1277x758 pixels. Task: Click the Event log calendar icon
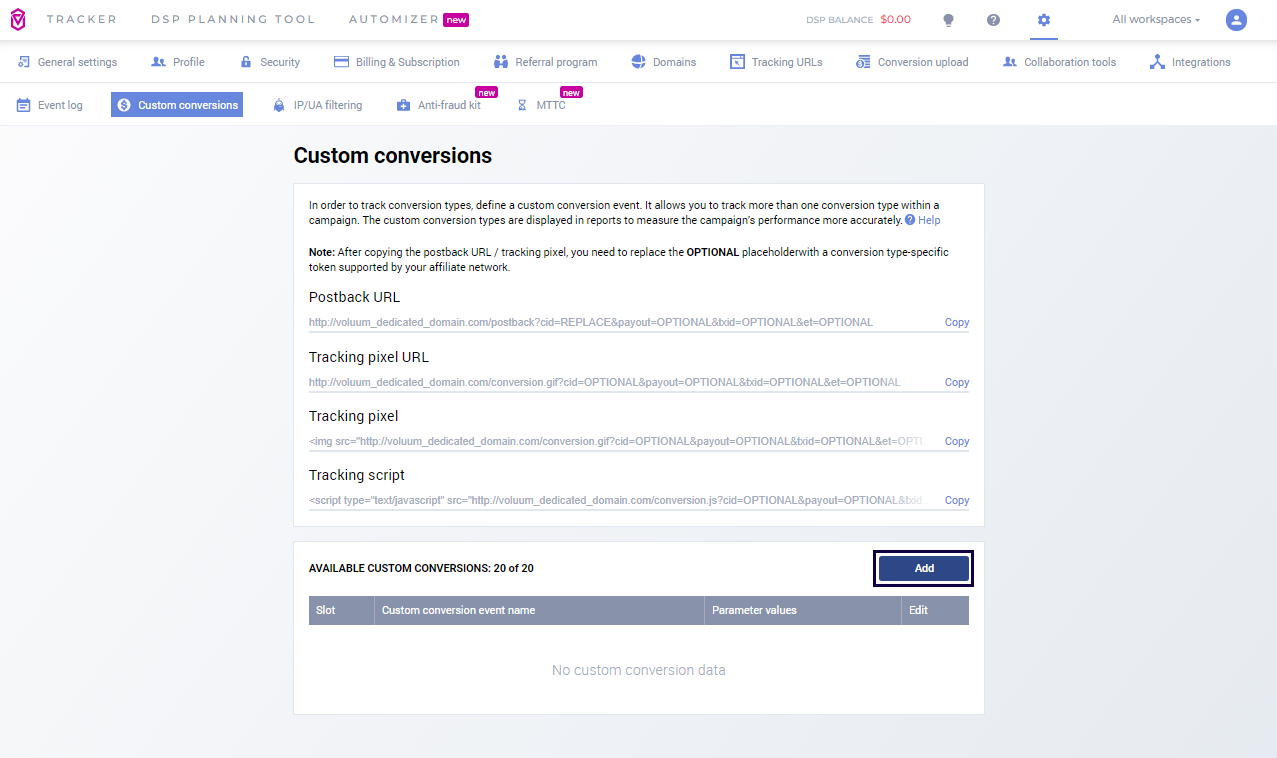point(21,104)
